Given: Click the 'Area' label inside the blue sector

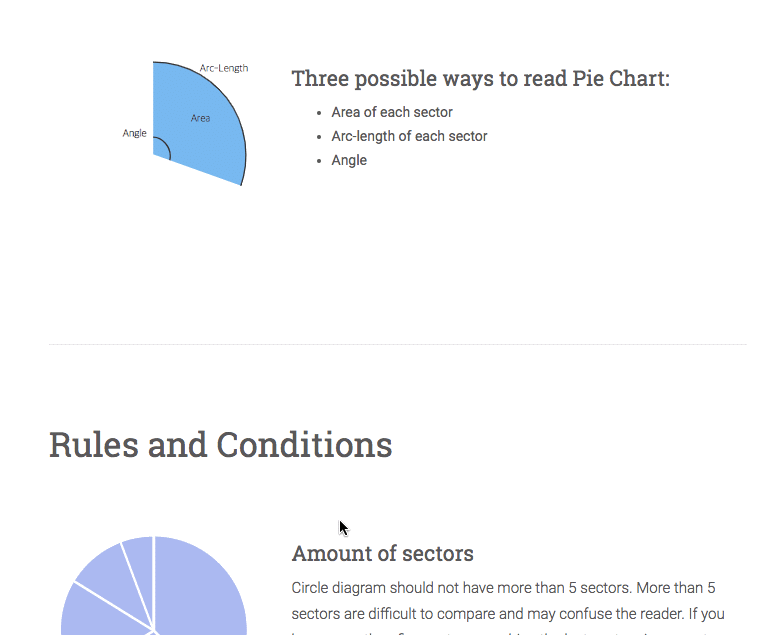Looking at the screenshot, I should click(200, 118).
